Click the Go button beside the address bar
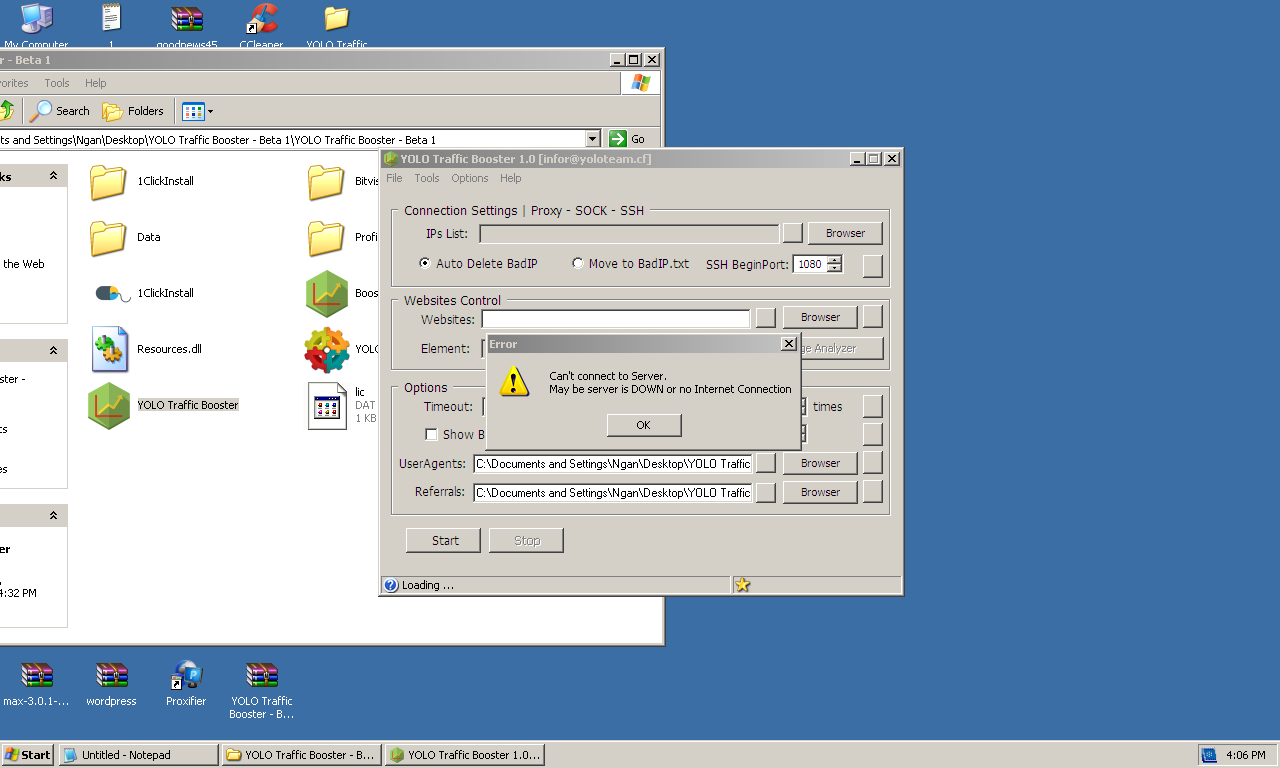 [628, 139]
